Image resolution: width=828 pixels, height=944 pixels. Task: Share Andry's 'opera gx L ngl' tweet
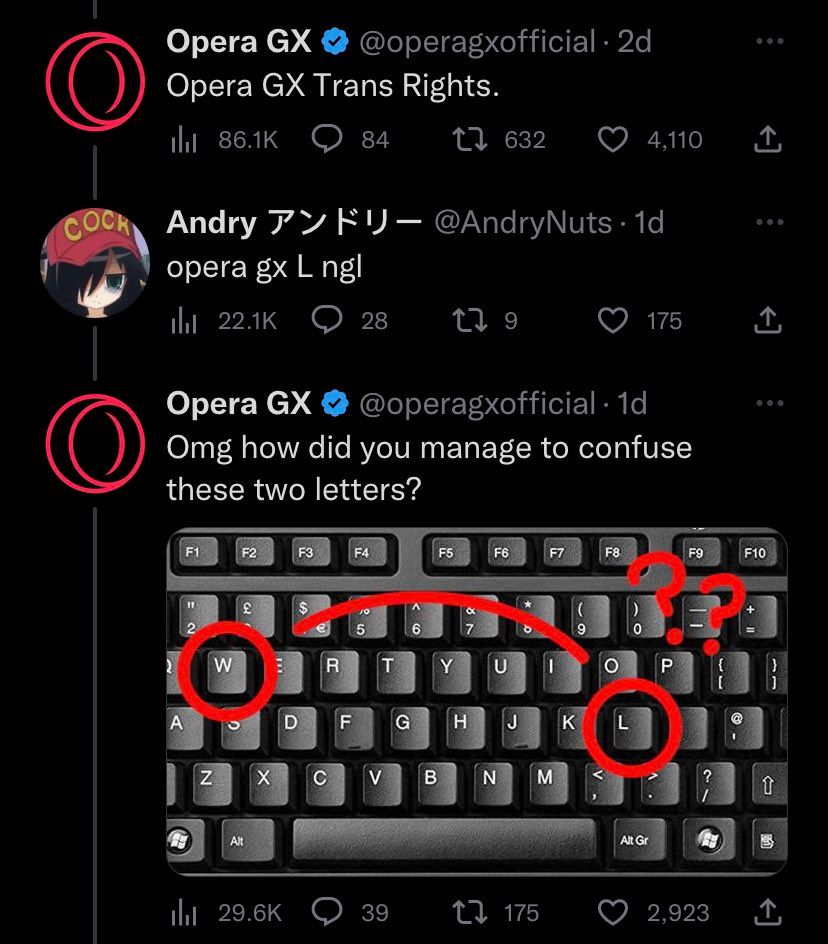click(x=767, y=321)
